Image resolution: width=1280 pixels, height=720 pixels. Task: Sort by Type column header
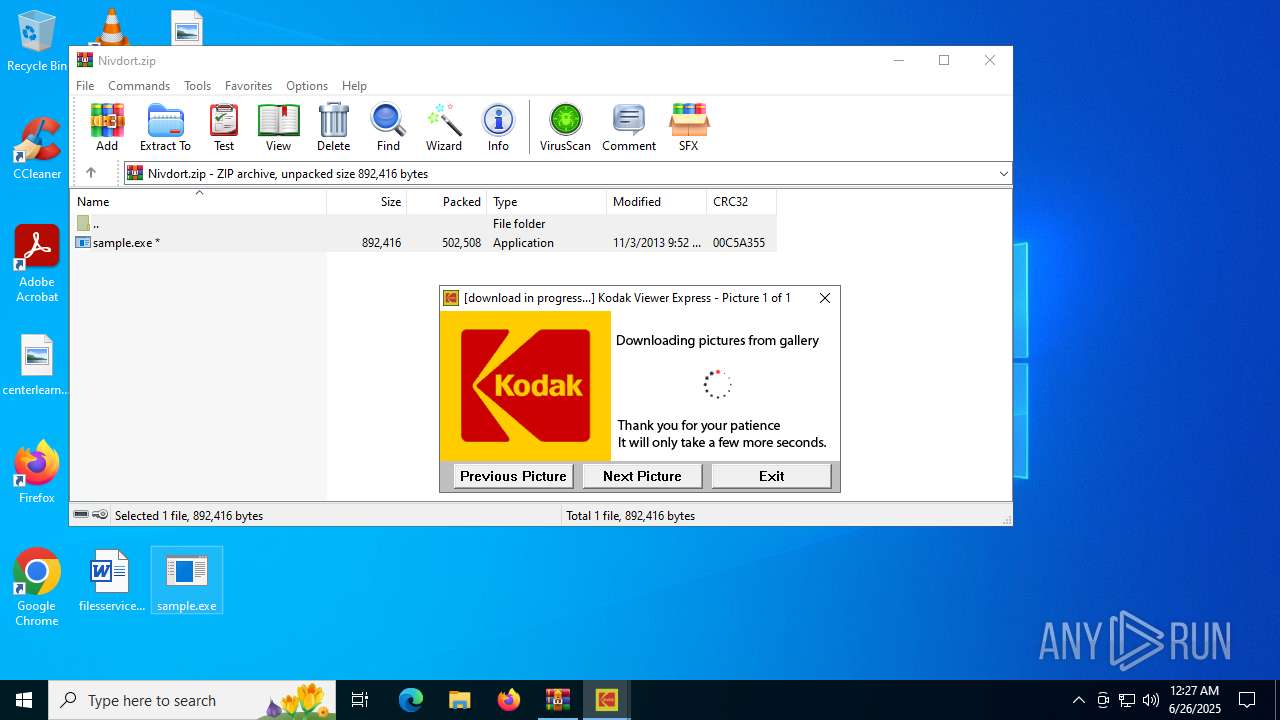[547, 202]
